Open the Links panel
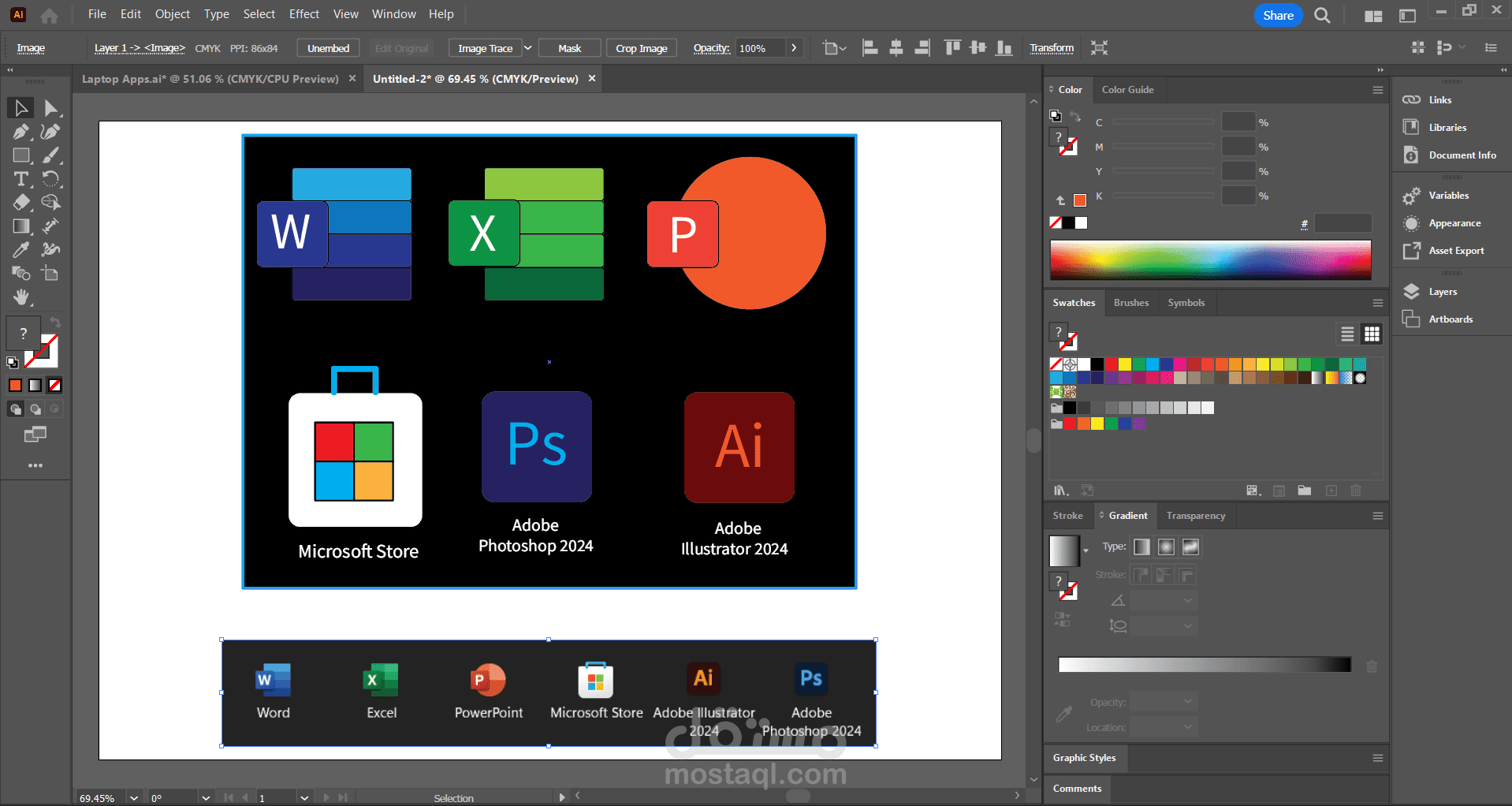 pyautogui.click(x=1439, y=100)
